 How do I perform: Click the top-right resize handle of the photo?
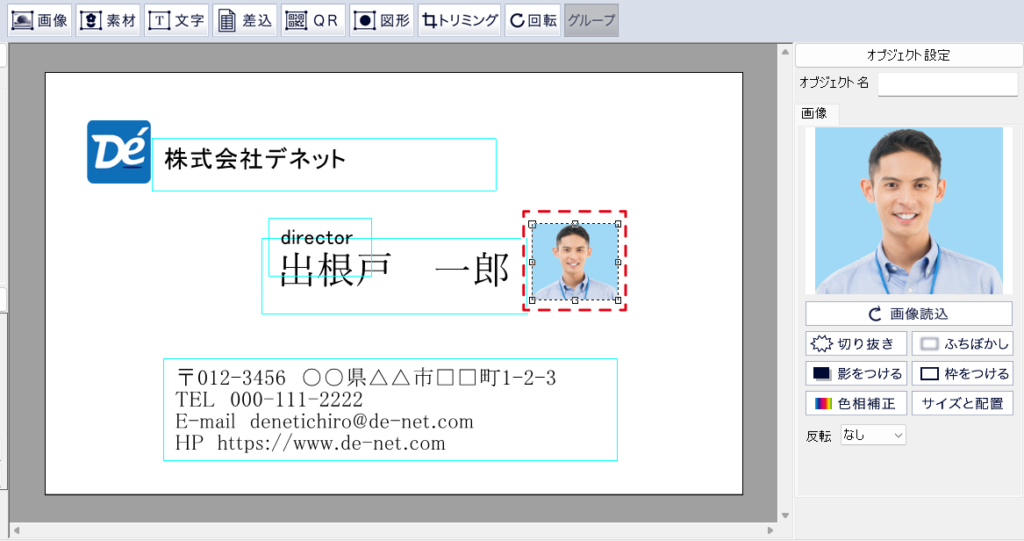point(618,224)
